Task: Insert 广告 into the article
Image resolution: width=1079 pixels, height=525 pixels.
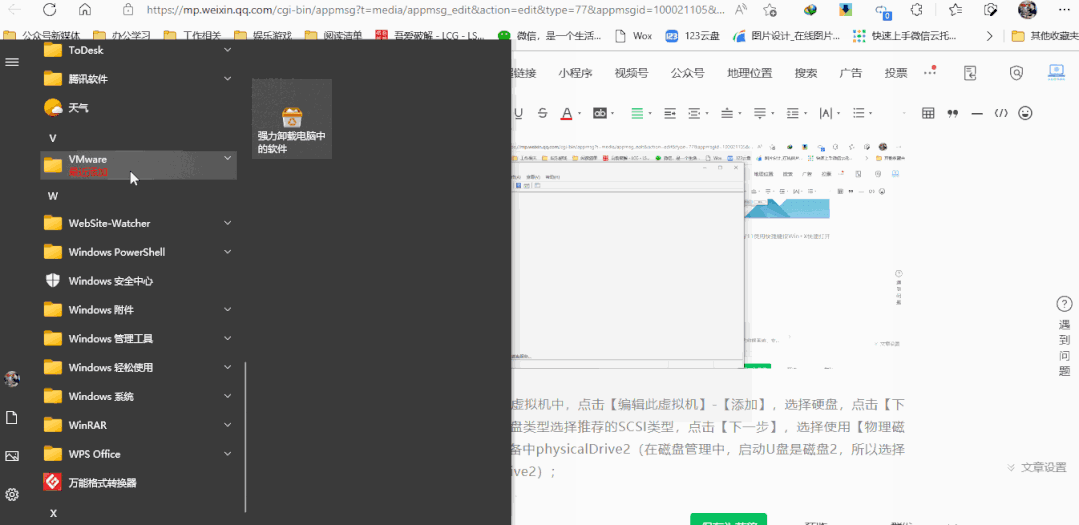Action: coord(851,73)
